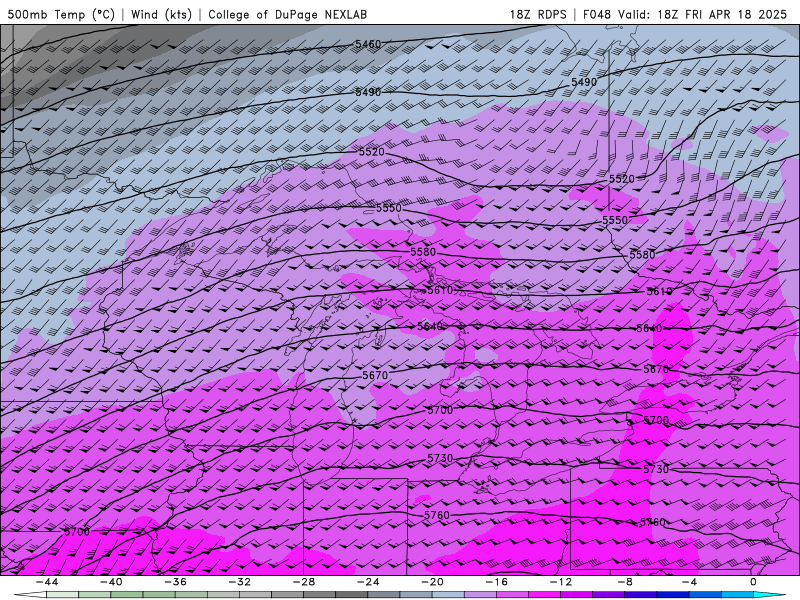Viewport: 800px width, 600px height.
Task: Click the -32 colorbar tick label
Action: (x=239, y=582)
